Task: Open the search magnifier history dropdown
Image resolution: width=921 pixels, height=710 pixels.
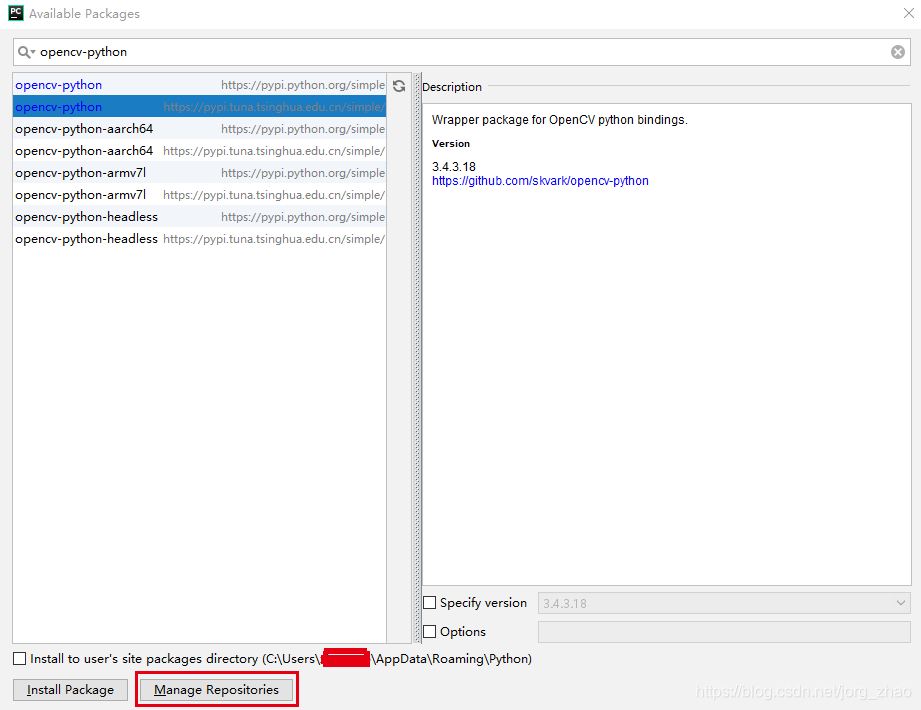Action: click(26, 52)
